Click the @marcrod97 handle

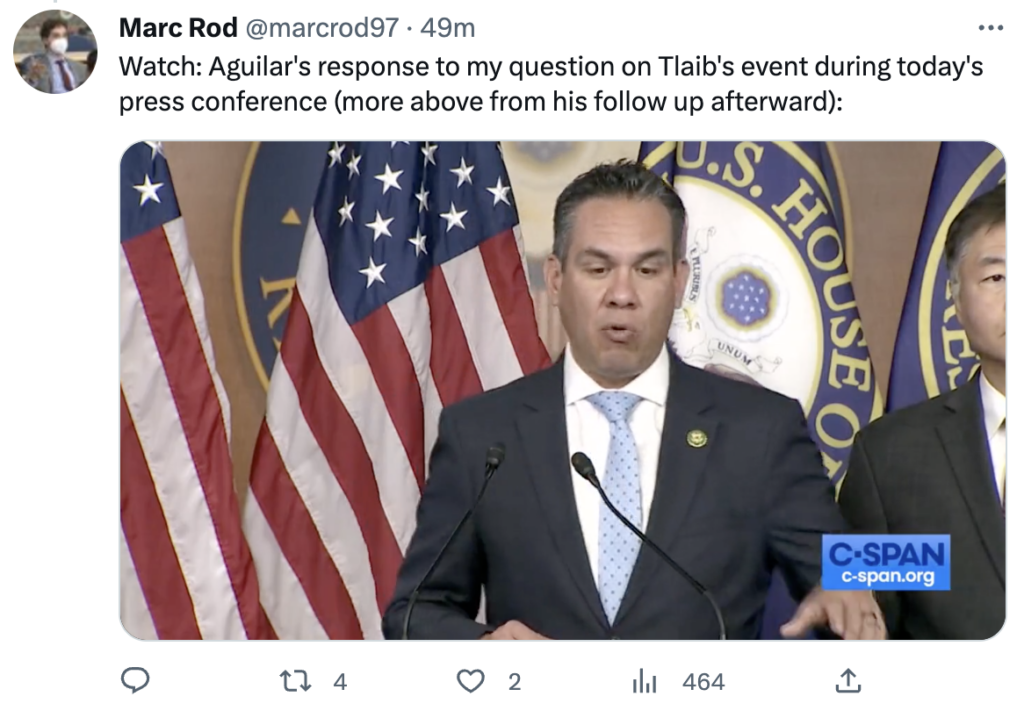click(321, 28)
